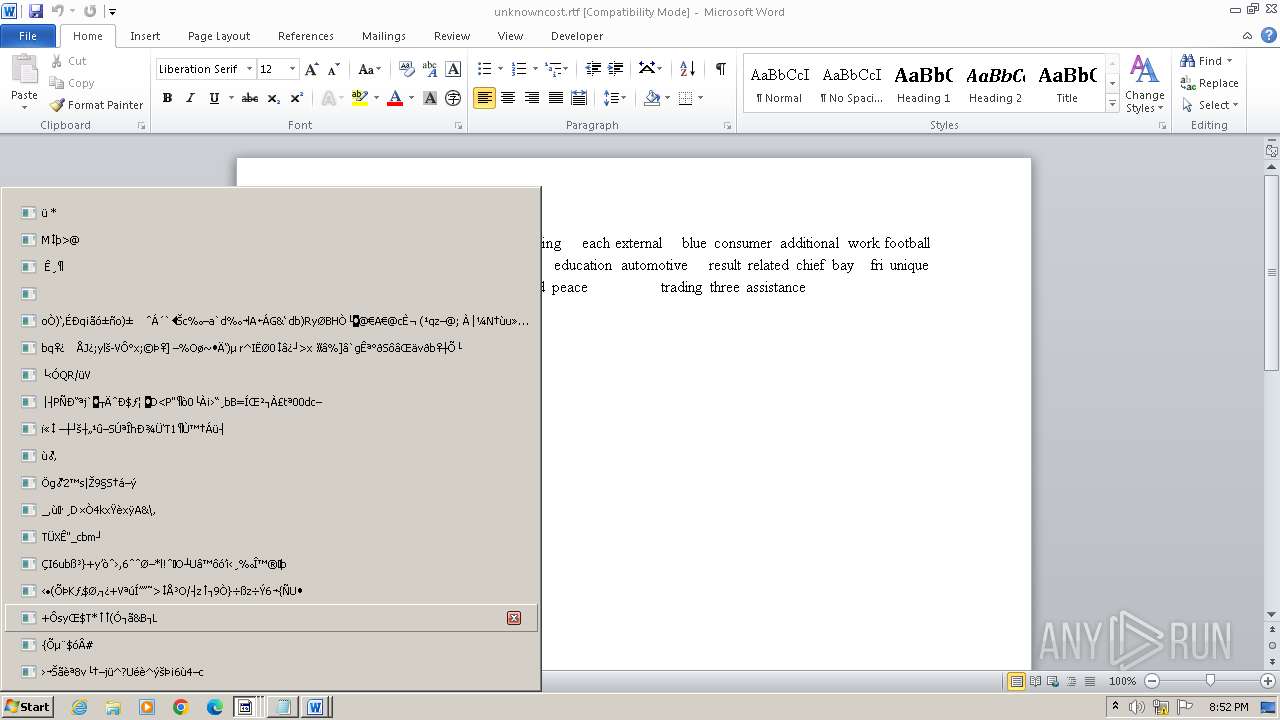Shrink the font size

click(x=333, y=69)
